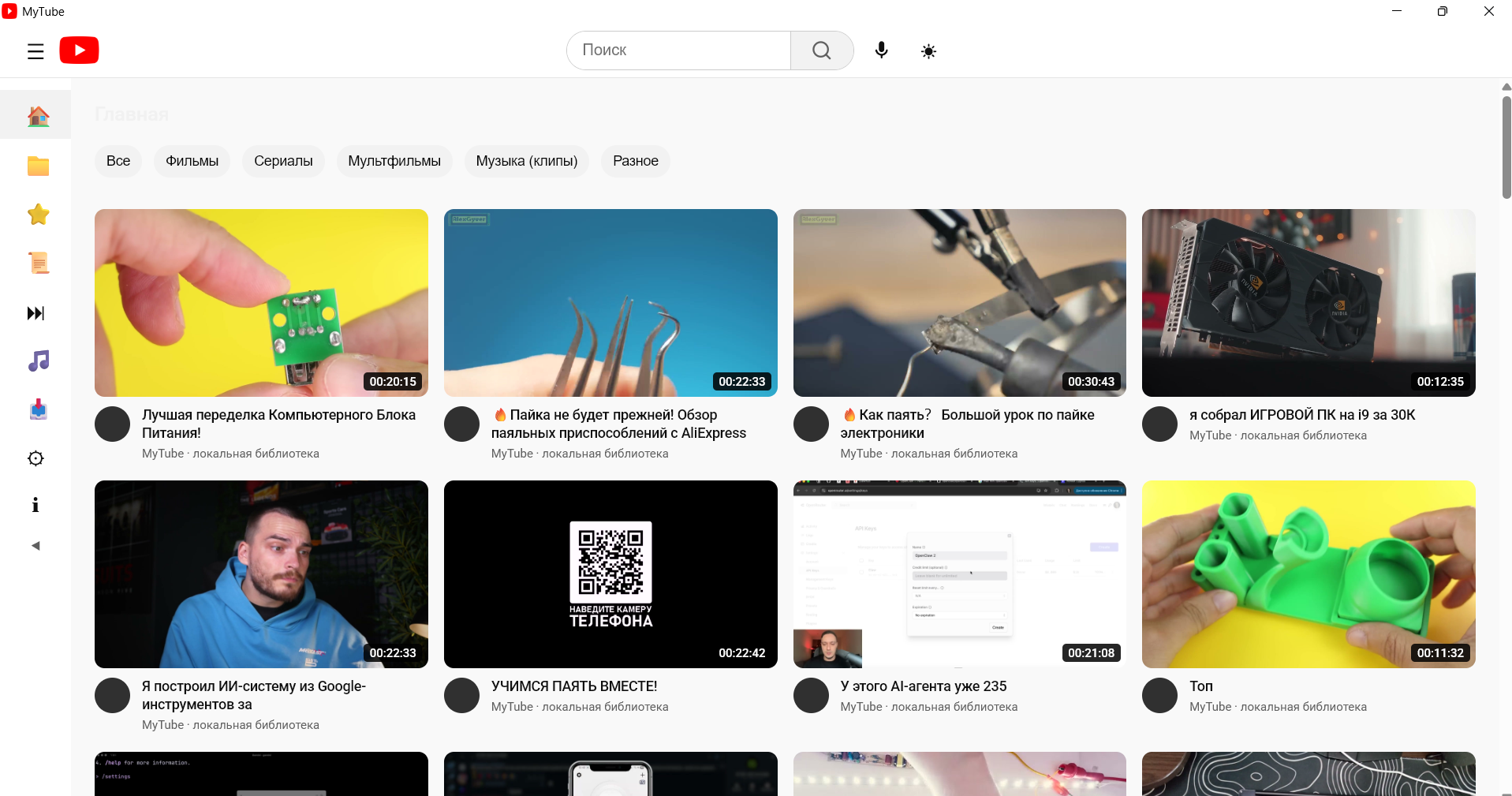Select the Мультфильмы category chip
1512x796 pixels.
394,161
